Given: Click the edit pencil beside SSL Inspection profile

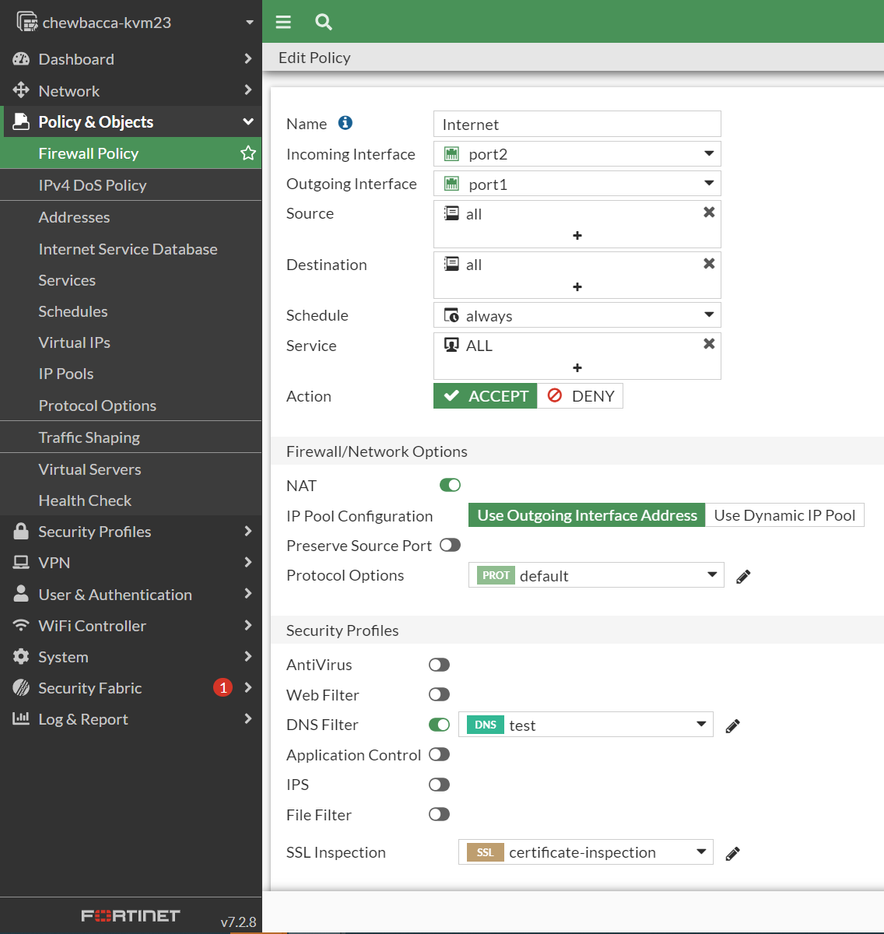Looking at the screenshot, I should (x=733, y=853).
